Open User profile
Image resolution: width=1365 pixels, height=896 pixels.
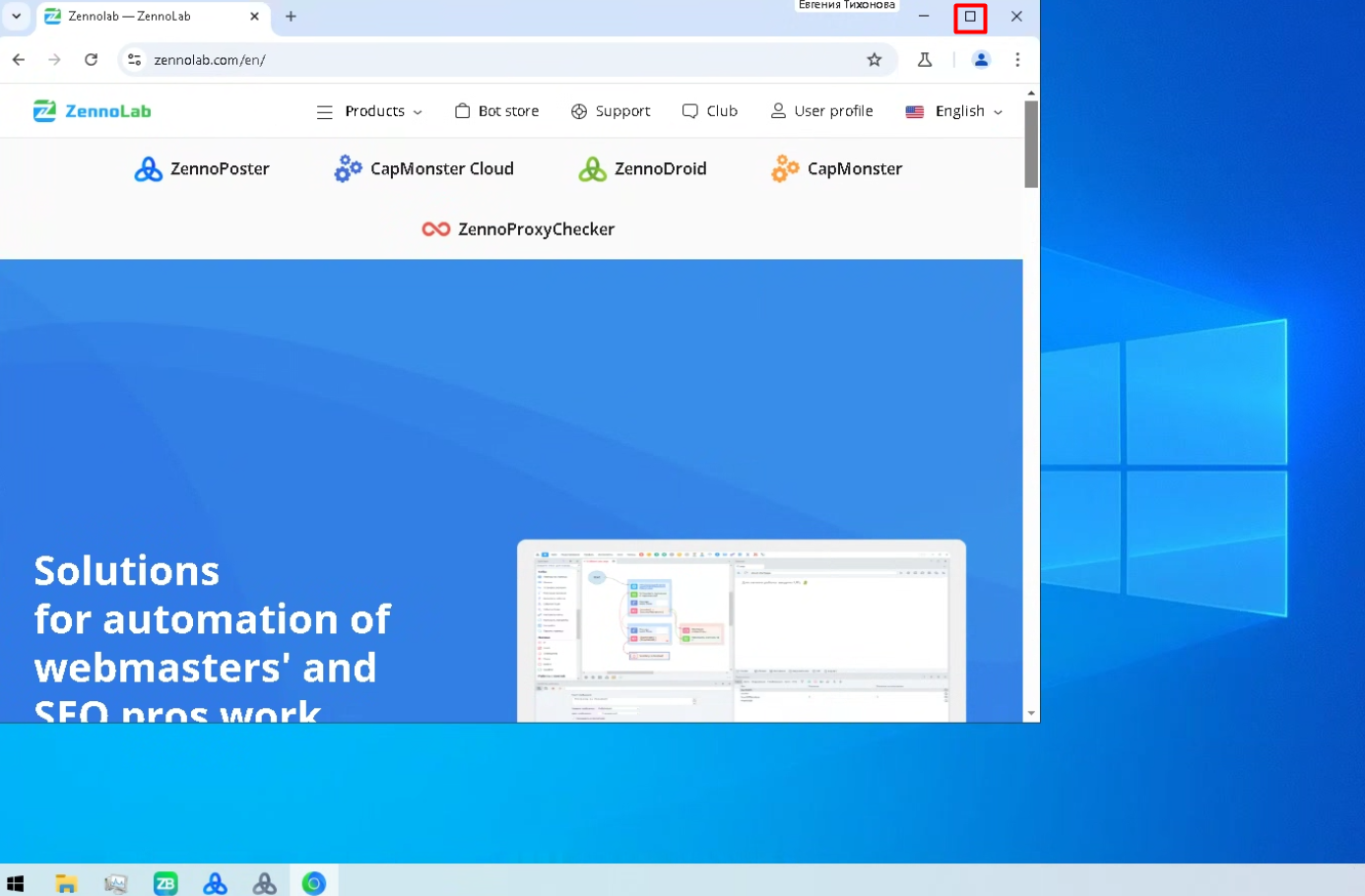point(821,111)
